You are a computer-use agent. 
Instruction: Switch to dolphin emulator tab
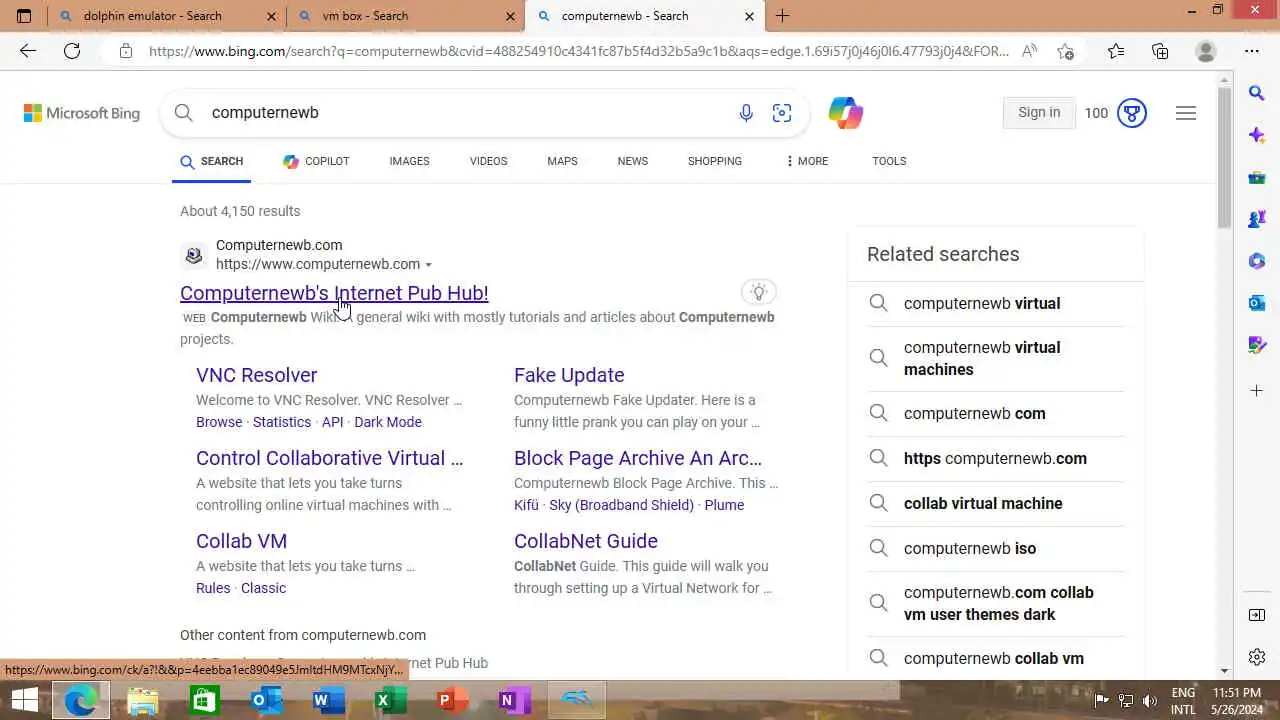click(152, 16)
